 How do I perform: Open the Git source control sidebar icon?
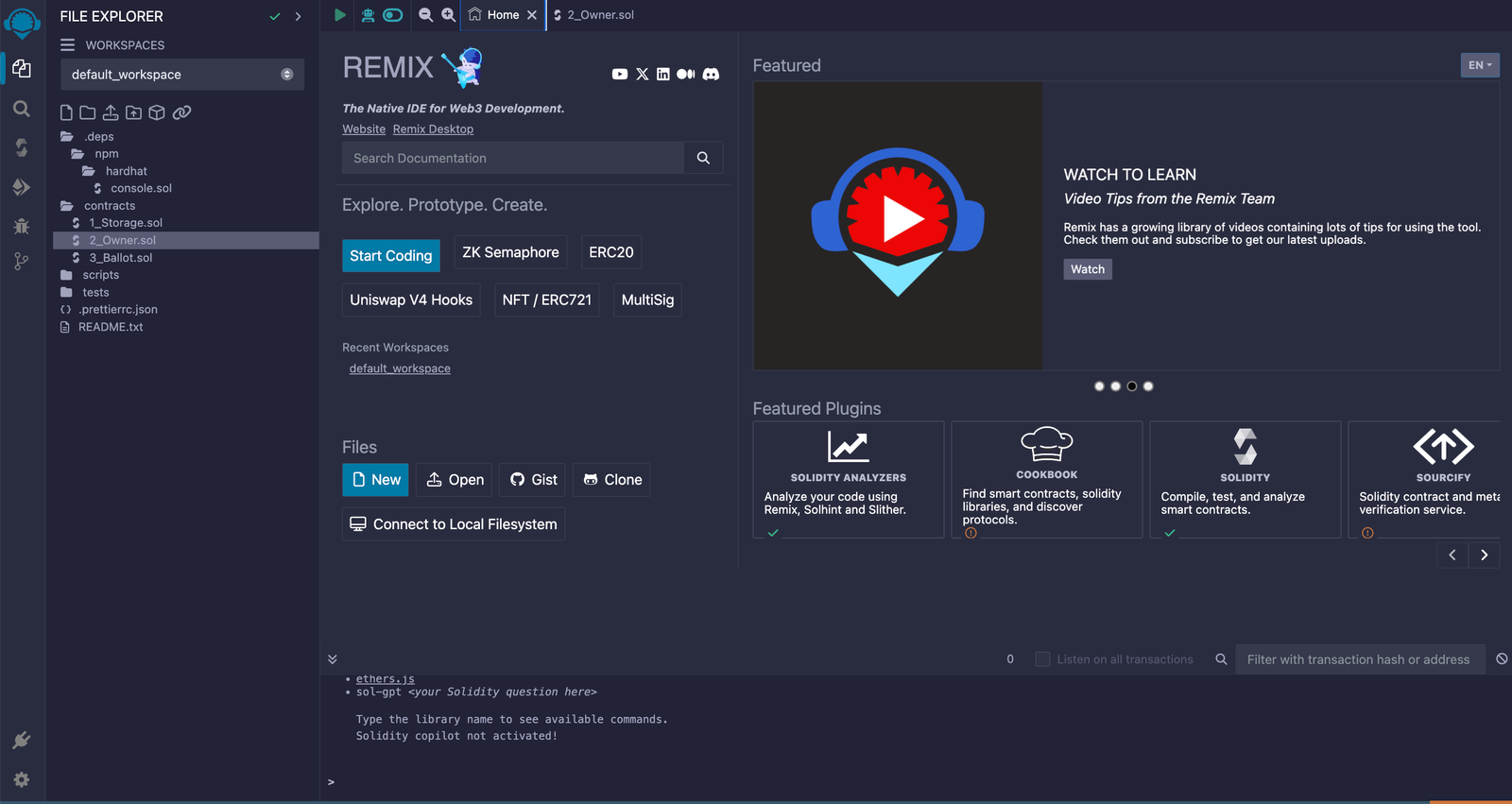pyautogui.click(x=22, y=262)
